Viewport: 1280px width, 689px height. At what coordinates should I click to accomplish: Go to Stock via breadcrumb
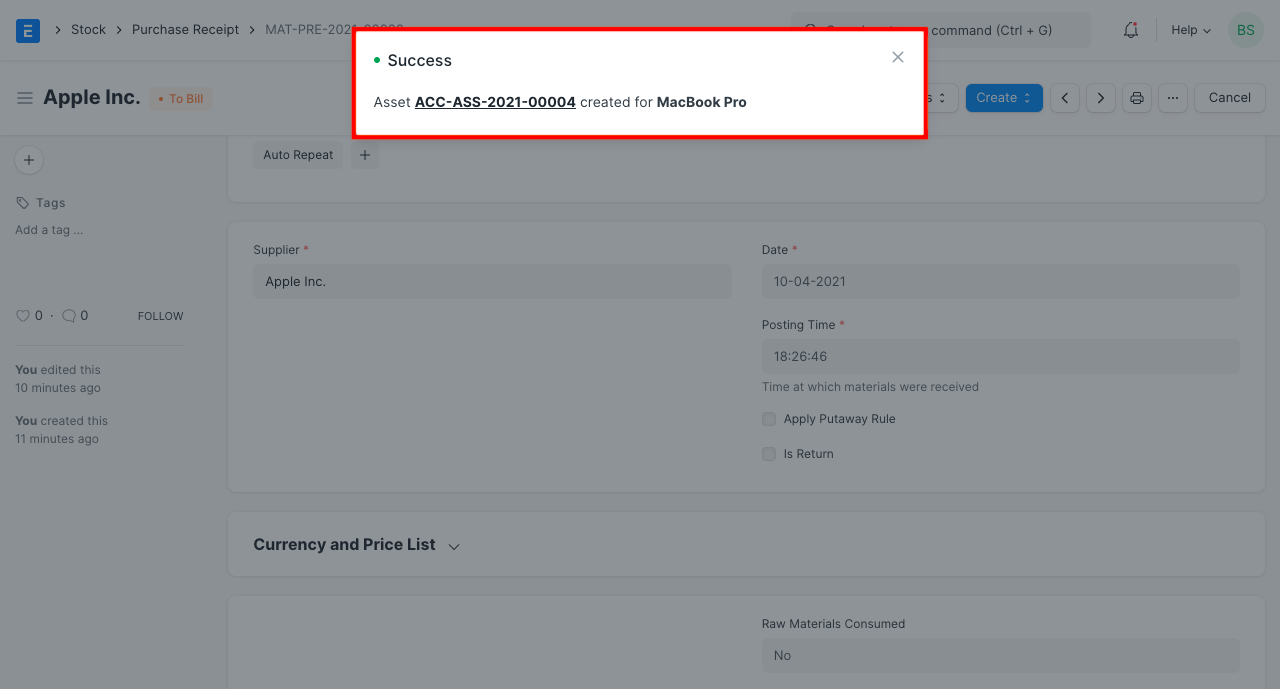[x=88, y=29]
